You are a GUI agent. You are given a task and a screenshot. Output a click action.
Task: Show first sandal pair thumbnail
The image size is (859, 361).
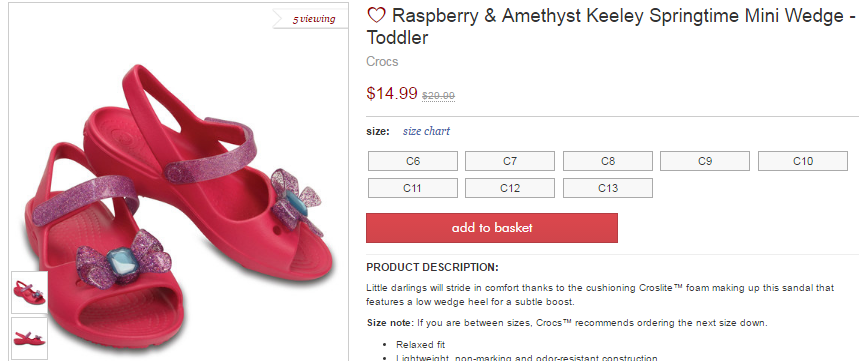coord(30,292)
